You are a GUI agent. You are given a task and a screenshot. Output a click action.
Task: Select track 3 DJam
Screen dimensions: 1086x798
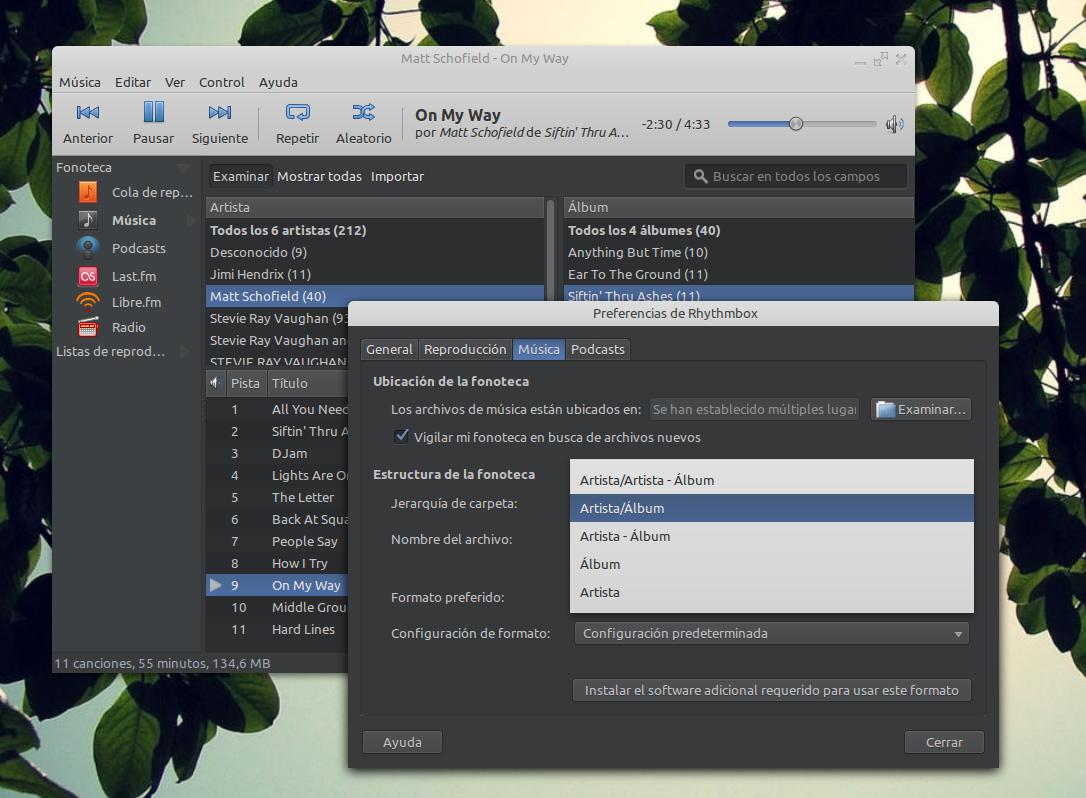pos(277,454)
